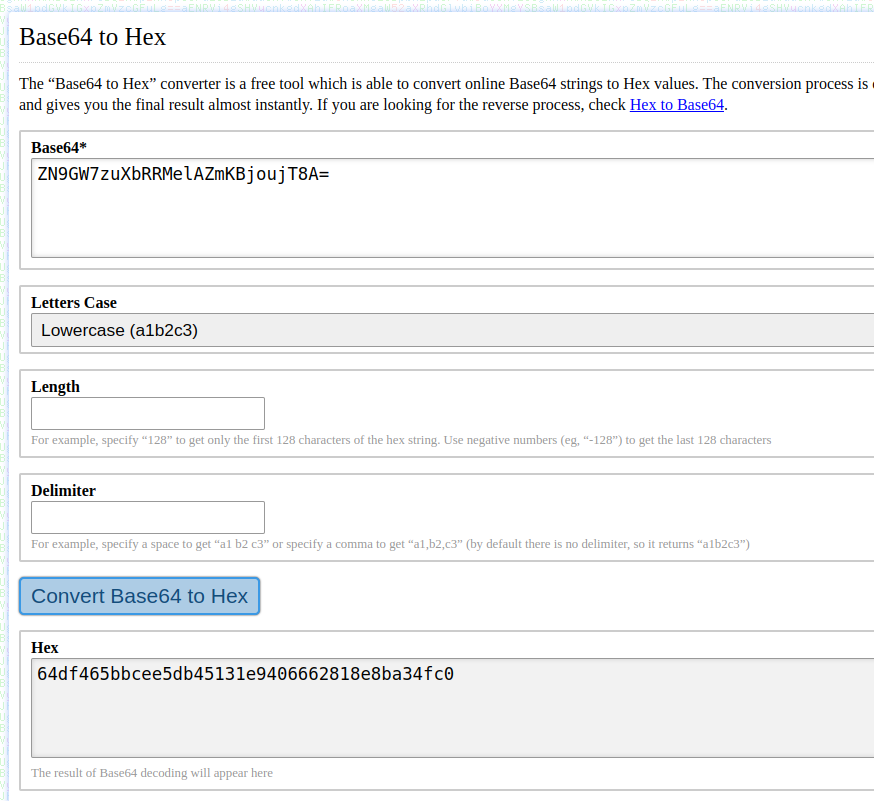The width and height of the screenshot is (874, 801).
Task: Click the Convert Base64 to Hex button
Action: pos(139,596)
